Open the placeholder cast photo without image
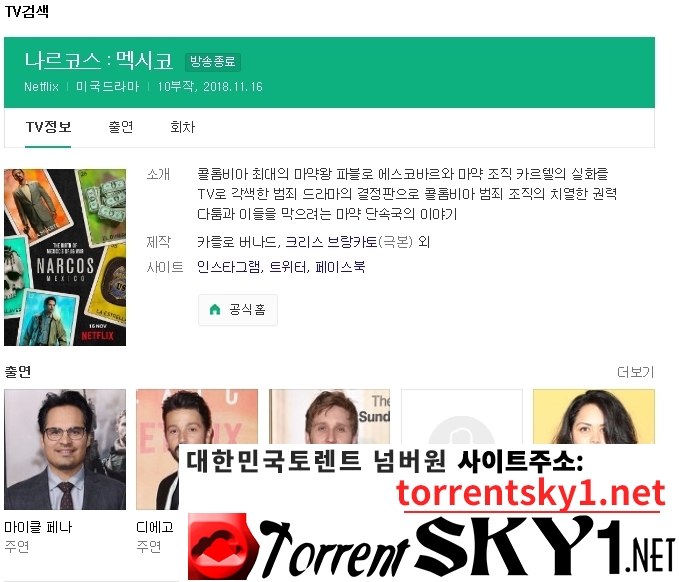The image size is (679, 582). (x=462, y=416)
